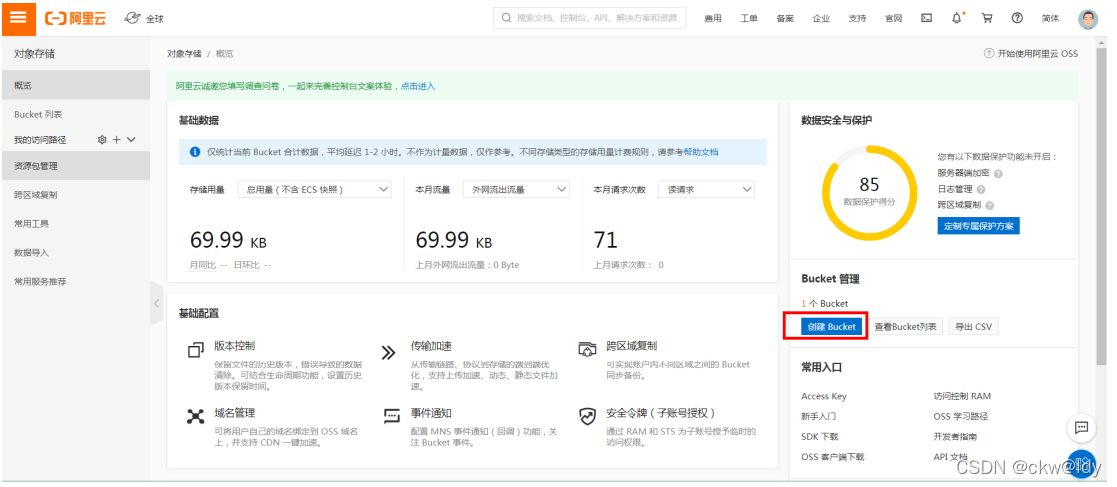
Task: Select 资源包管理 in the sidebar
Action: click(76, 166)
